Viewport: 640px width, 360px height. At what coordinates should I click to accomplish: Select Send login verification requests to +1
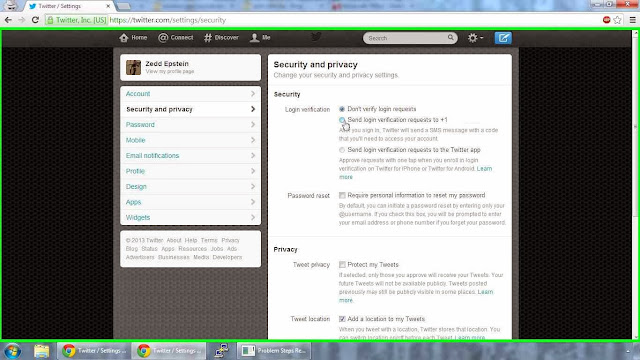click(342, 120)
